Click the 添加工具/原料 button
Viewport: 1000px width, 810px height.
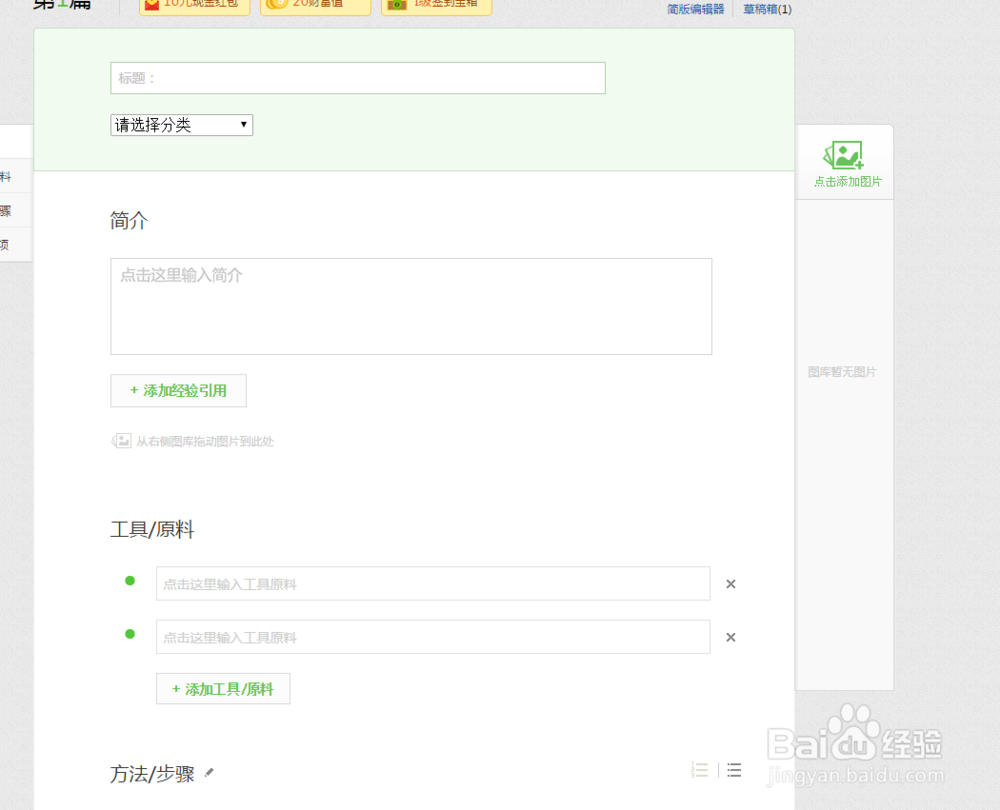[222, 688]
